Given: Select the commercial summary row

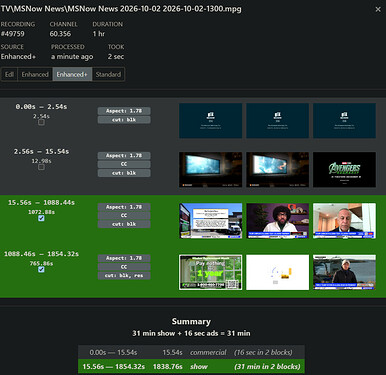Looking at the screenshot, I should (191, 352).
